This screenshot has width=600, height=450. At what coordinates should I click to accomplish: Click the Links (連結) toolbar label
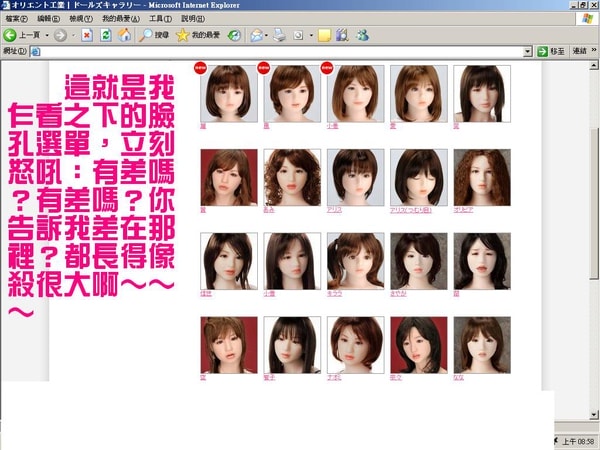pyautogui.click(x=579, y=51)
